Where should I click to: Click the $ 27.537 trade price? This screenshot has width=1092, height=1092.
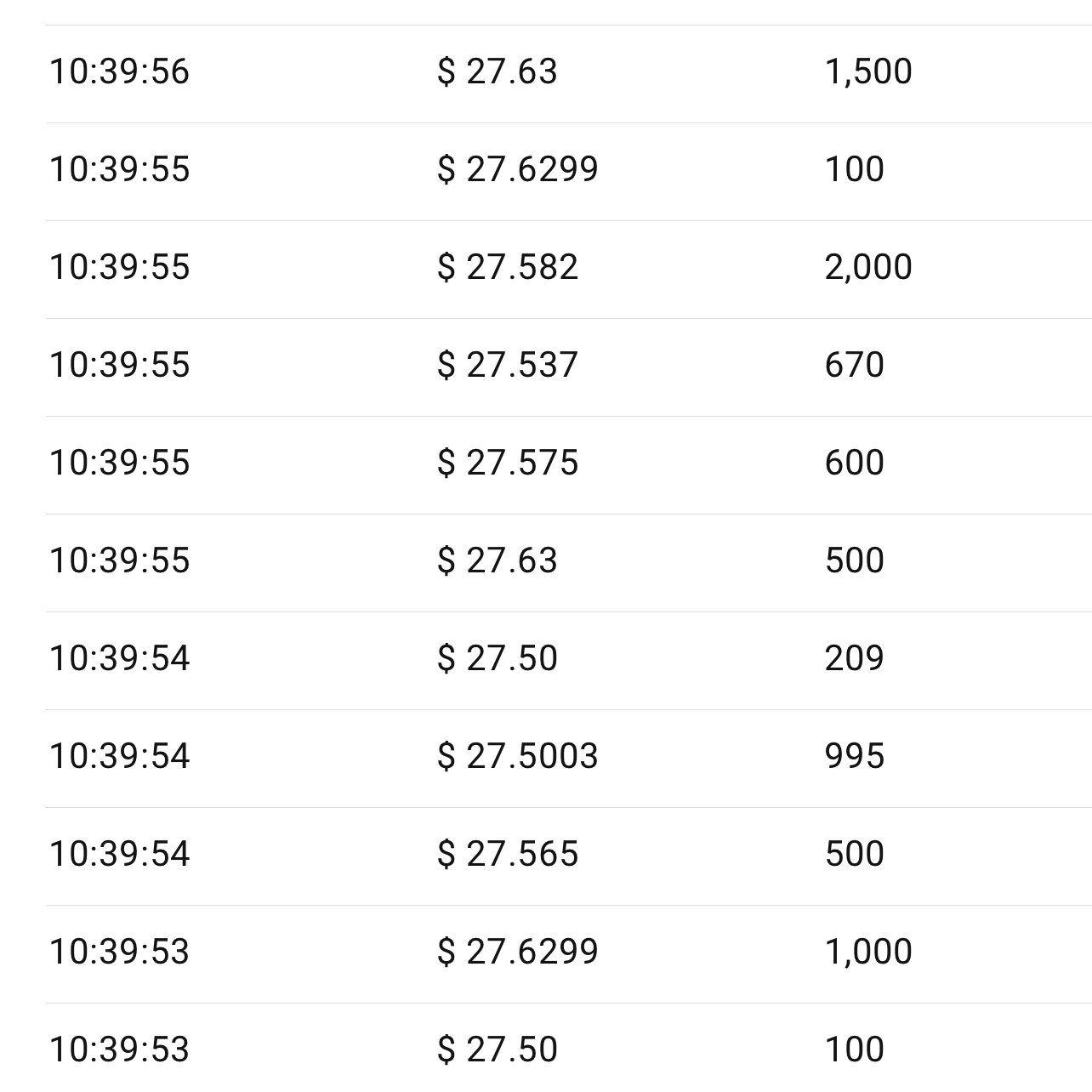click(508, 365)
